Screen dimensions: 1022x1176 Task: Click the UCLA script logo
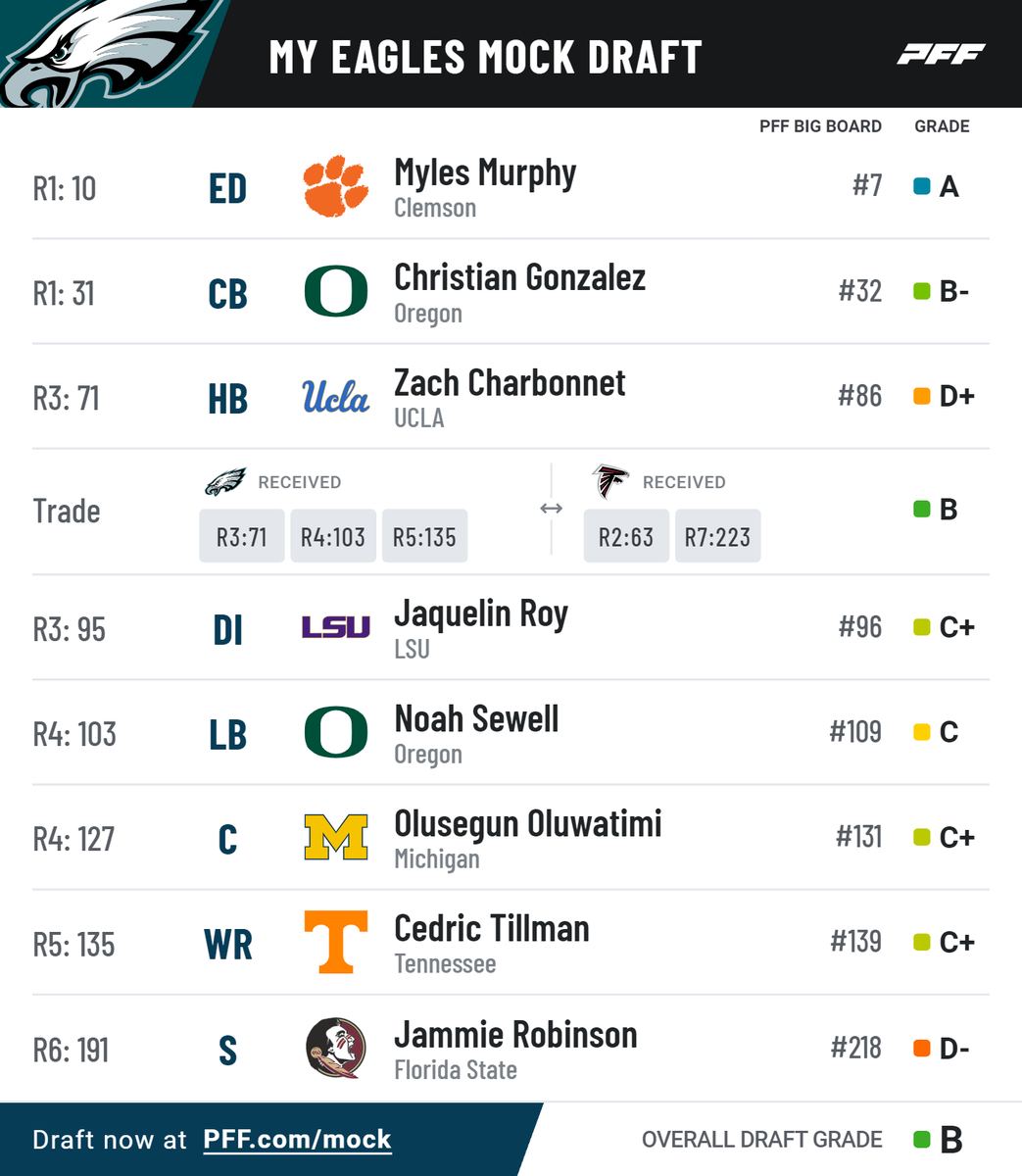coord(336,397)
